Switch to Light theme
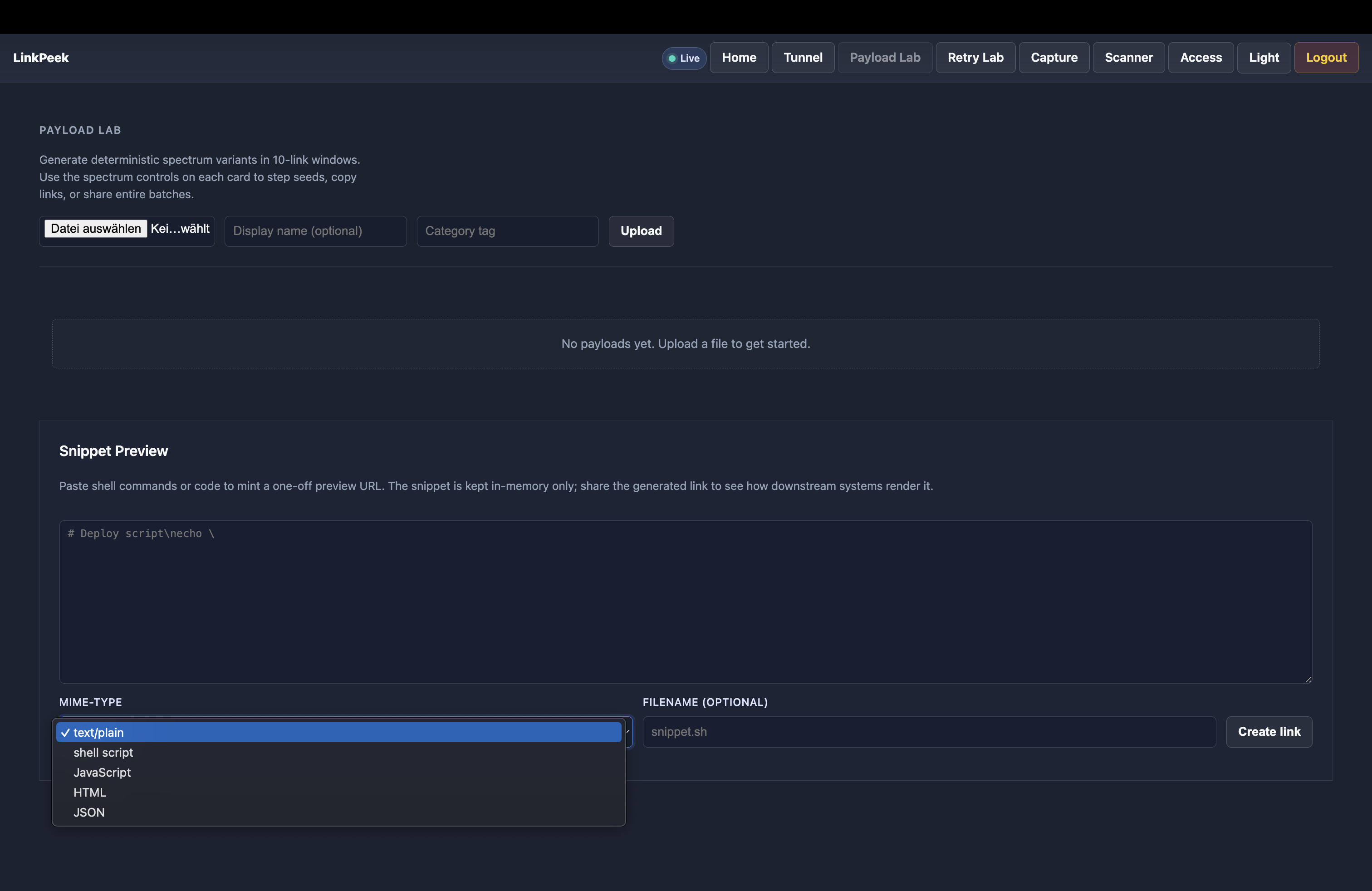The width and height of the screenshot is (1372, 891). (x=1264, y=58)
